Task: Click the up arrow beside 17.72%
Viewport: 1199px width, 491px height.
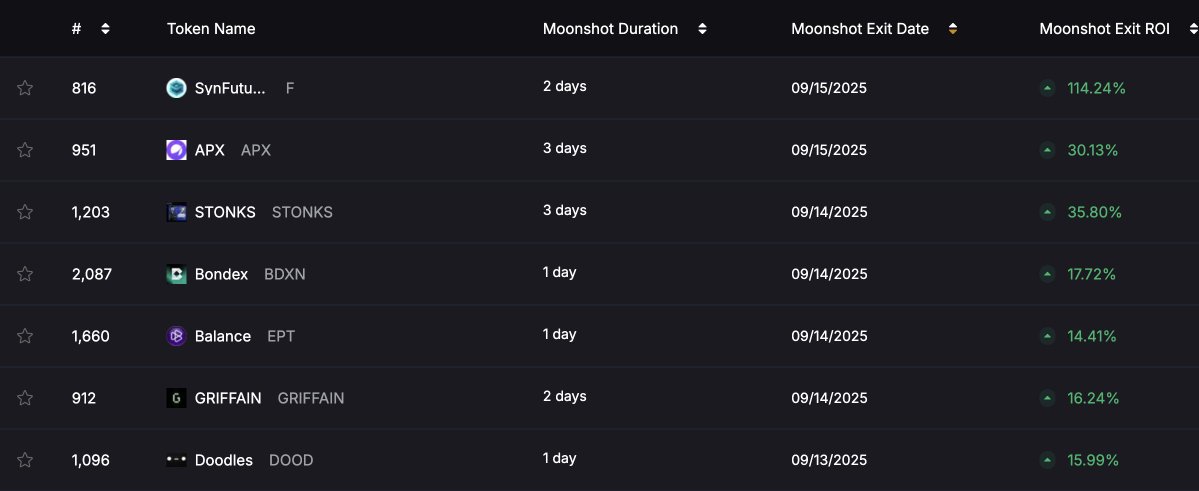Action: pyautogui.click(x=1047, y=274)
